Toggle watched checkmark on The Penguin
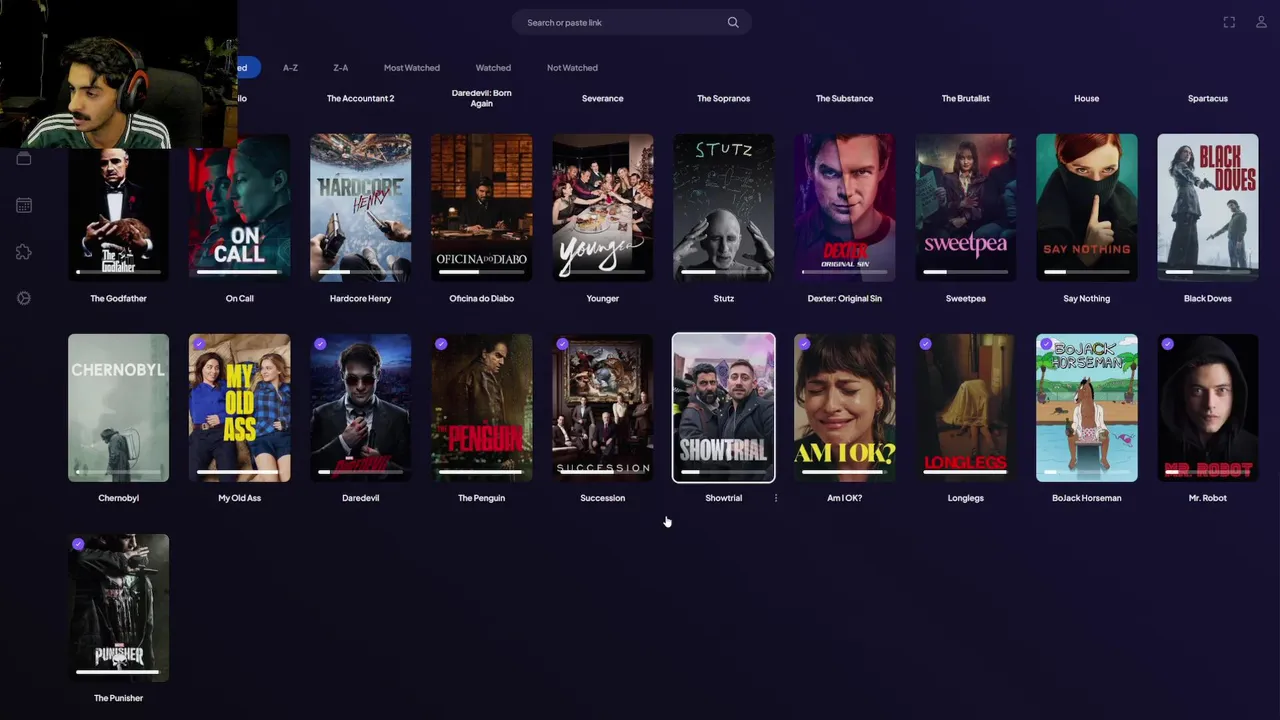Viewport: 1280px width, 720px height. [x=441, y=344]
